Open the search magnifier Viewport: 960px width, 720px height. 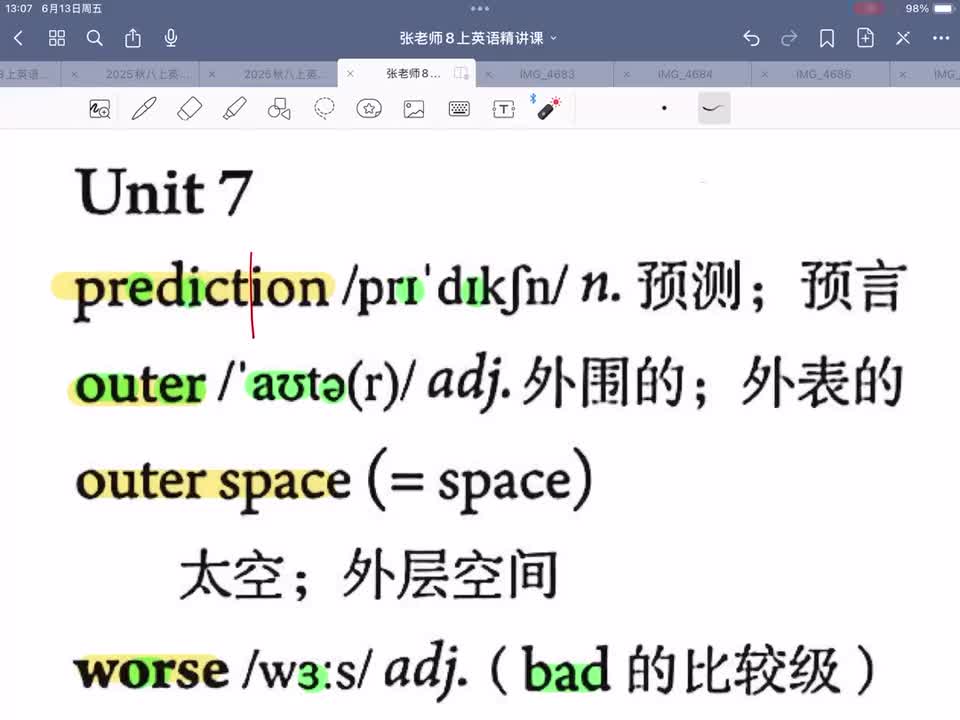94,39
